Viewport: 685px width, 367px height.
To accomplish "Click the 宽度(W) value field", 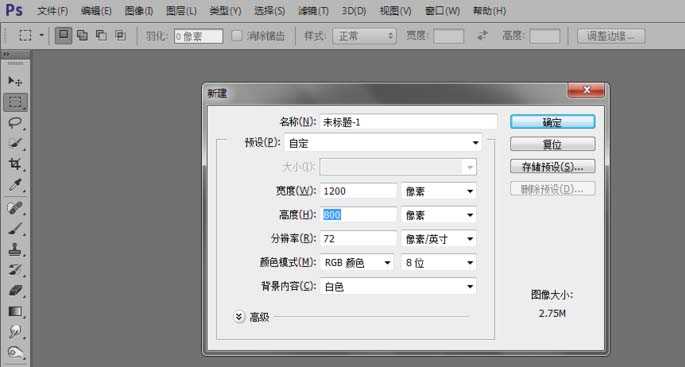I will tap(358, 191).
